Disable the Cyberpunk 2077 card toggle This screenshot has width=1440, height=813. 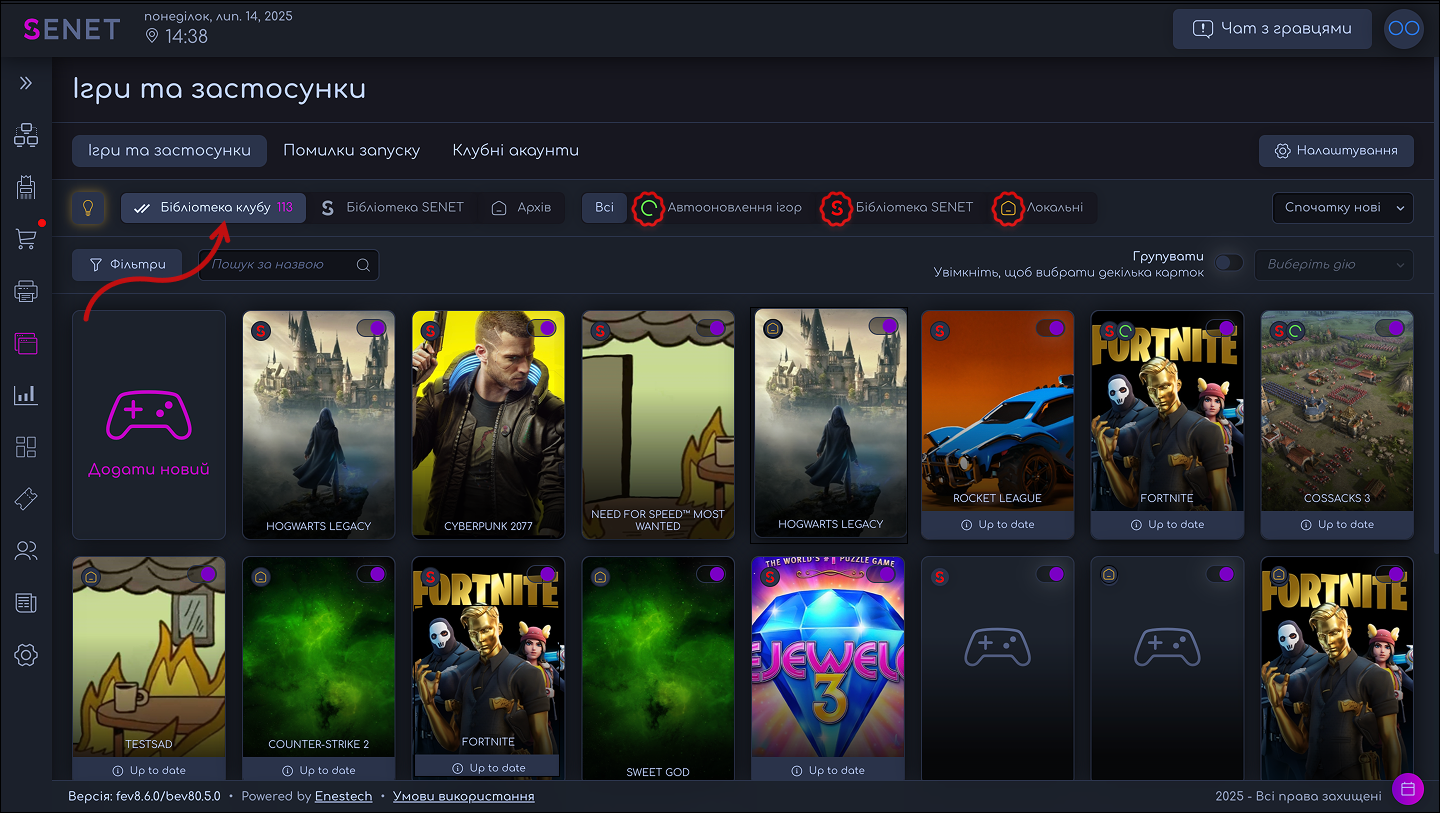[x=541, y=328]
